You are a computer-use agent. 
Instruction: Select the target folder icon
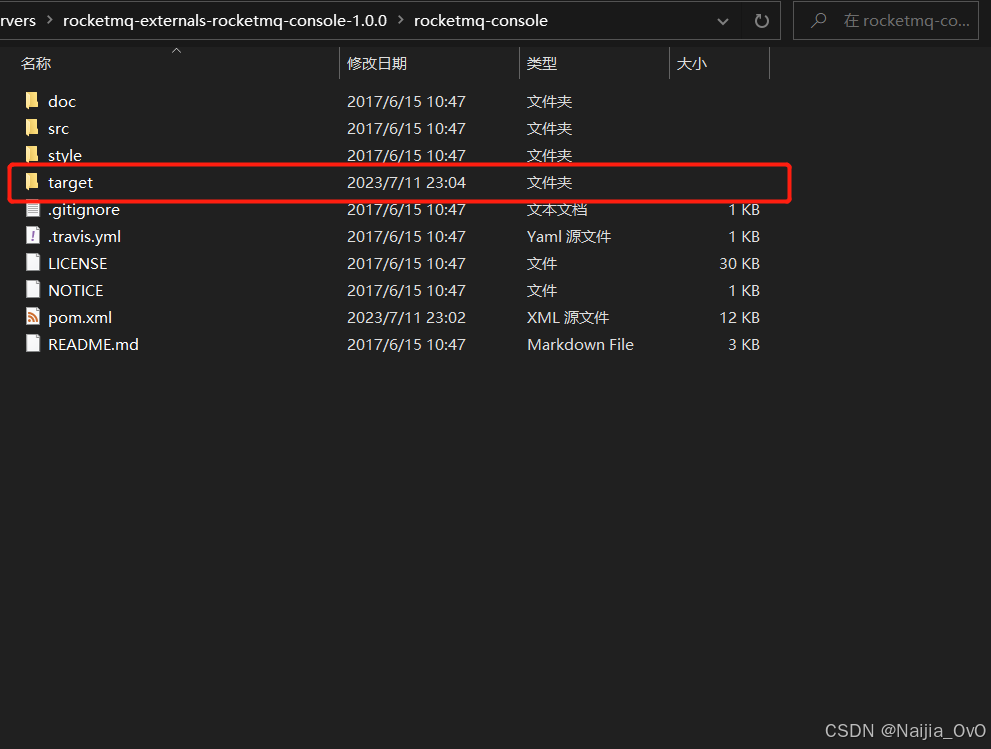pos(32,182)
